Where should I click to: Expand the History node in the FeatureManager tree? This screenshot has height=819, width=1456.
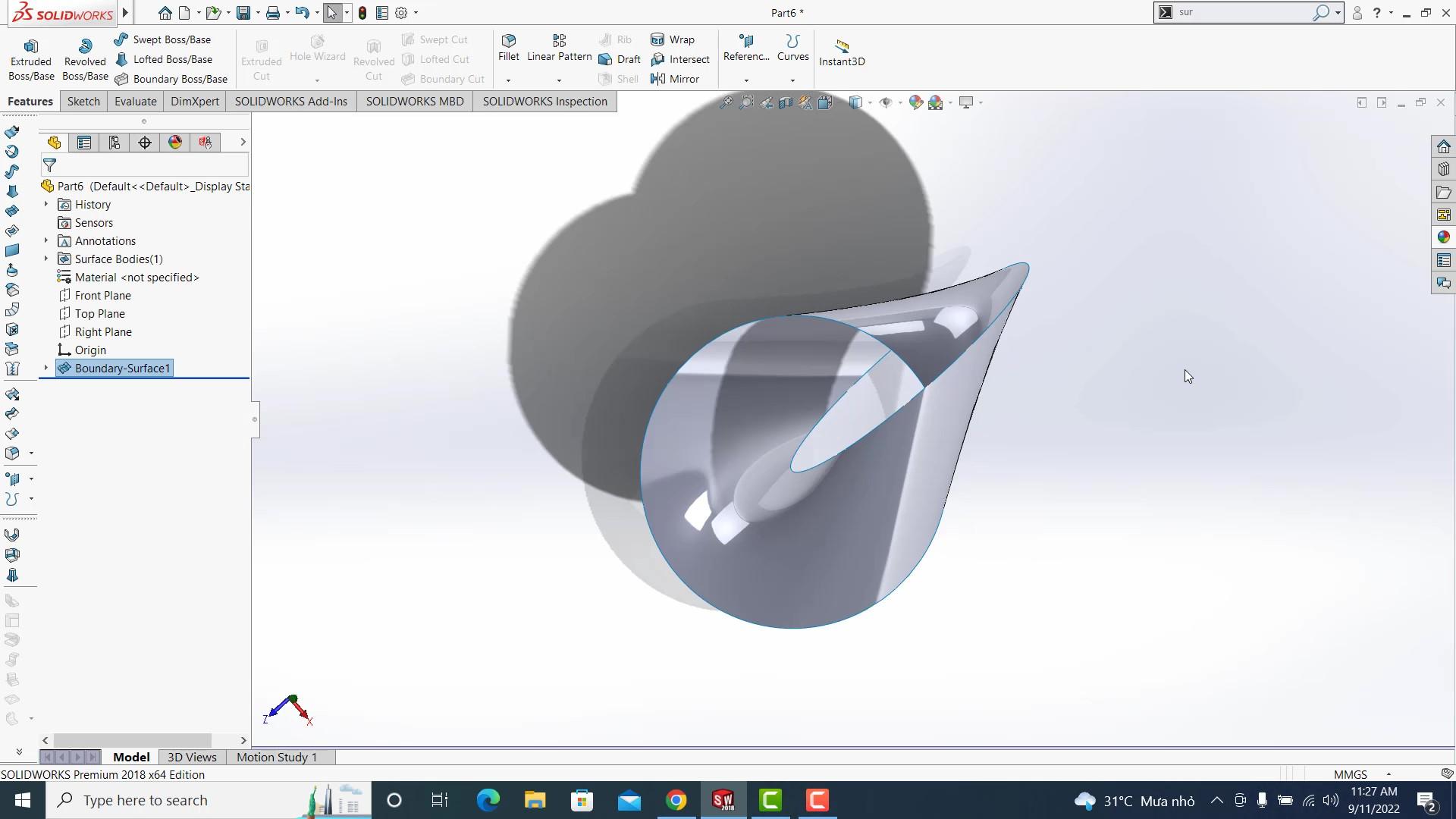45,204
